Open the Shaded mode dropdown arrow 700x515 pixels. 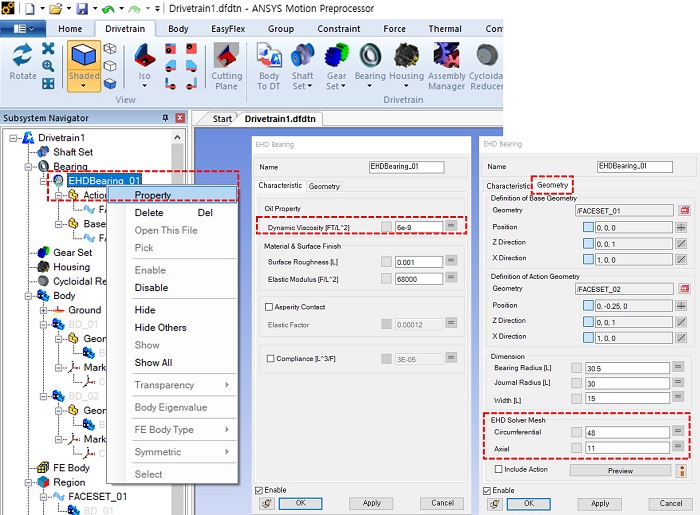[x=84, y=86]
